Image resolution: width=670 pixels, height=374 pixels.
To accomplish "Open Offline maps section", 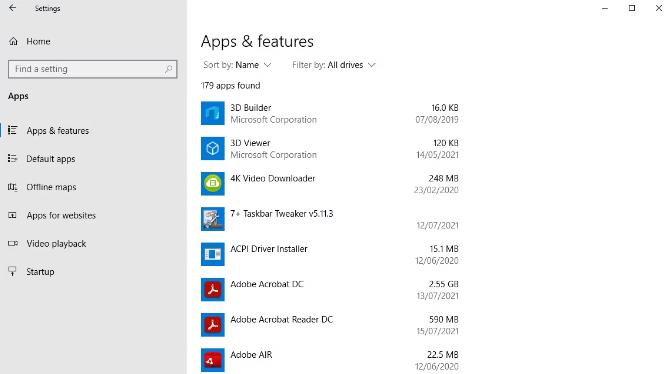I will (51, 187).
